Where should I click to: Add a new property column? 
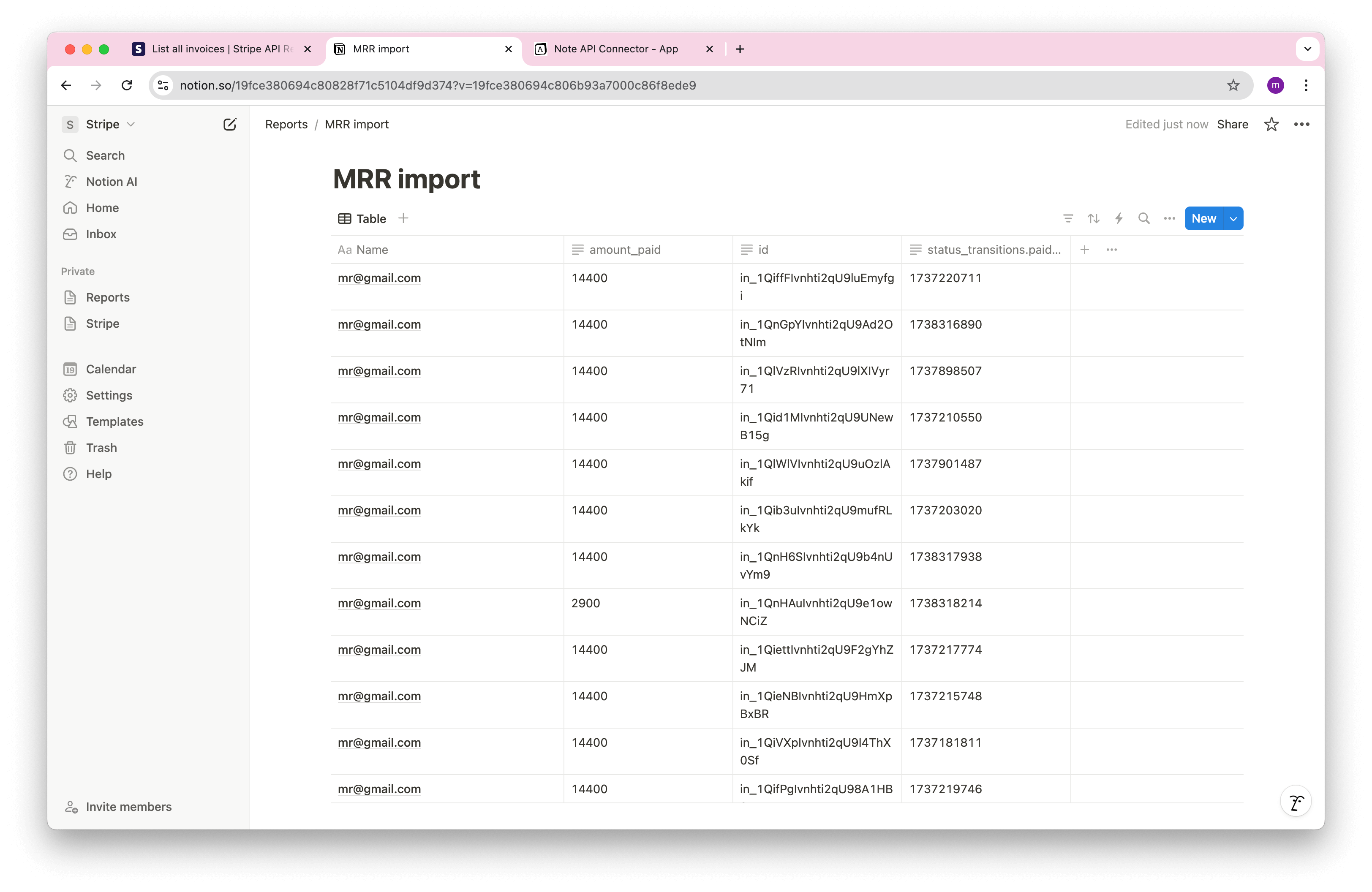(1085, 250)
